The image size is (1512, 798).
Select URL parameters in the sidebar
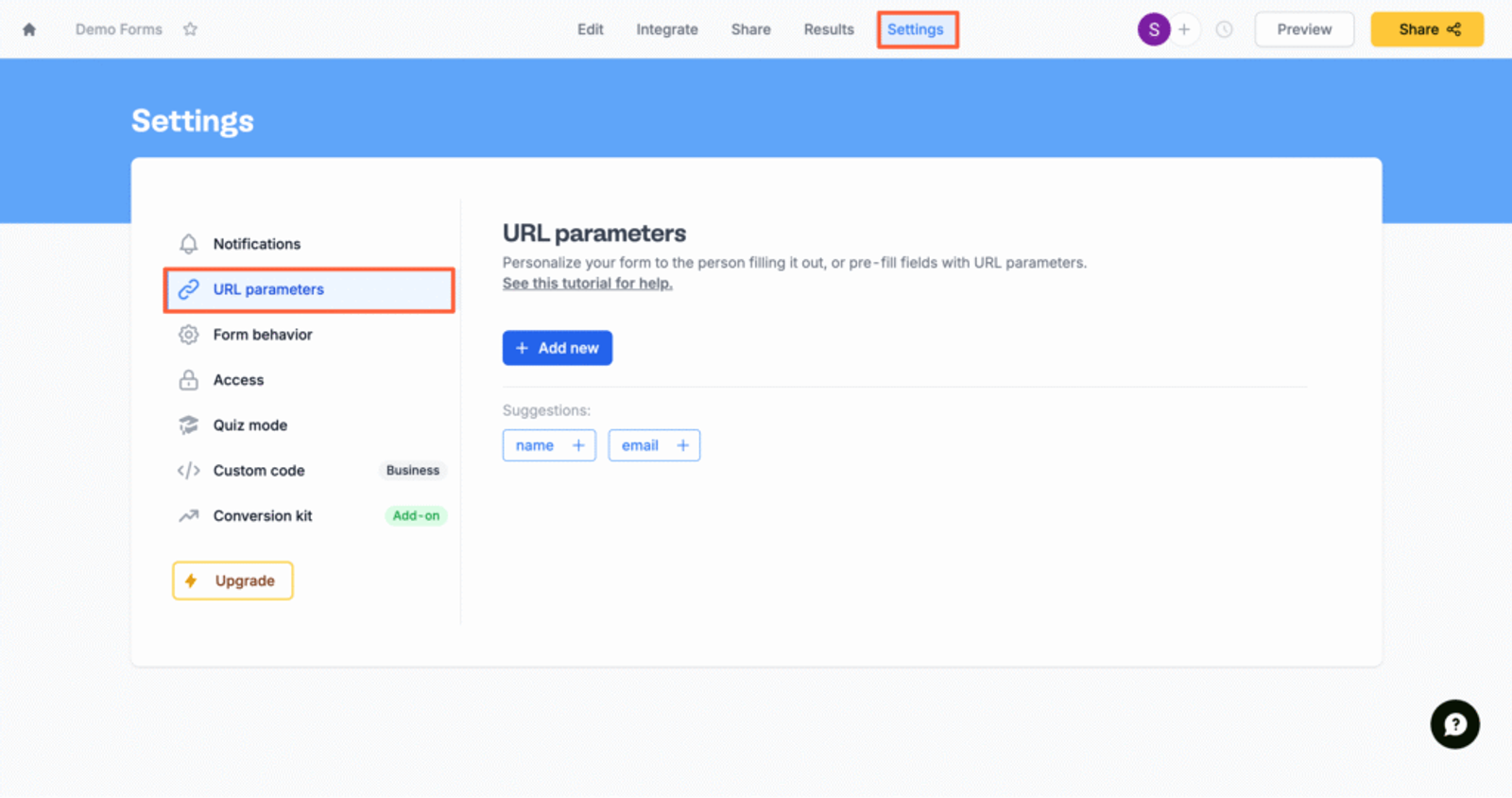pos(310,289)
